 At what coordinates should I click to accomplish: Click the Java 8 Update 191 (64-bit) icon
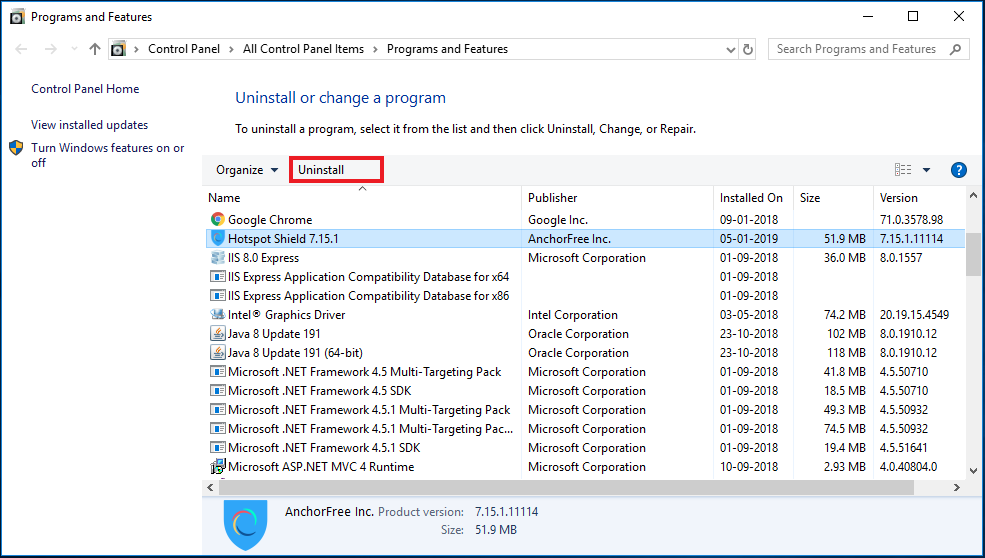(x=217, y=353)
